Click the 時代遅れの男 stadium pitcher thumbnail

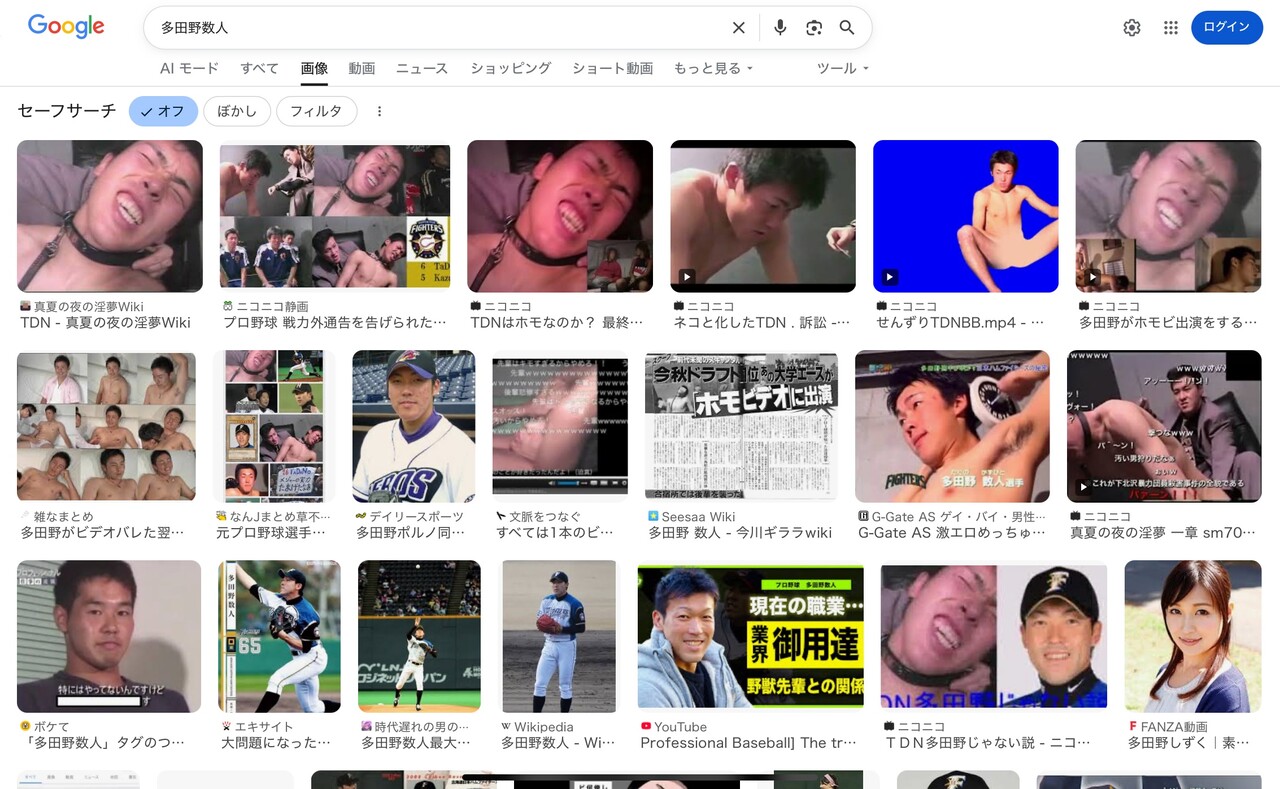(x=419, y=636)
